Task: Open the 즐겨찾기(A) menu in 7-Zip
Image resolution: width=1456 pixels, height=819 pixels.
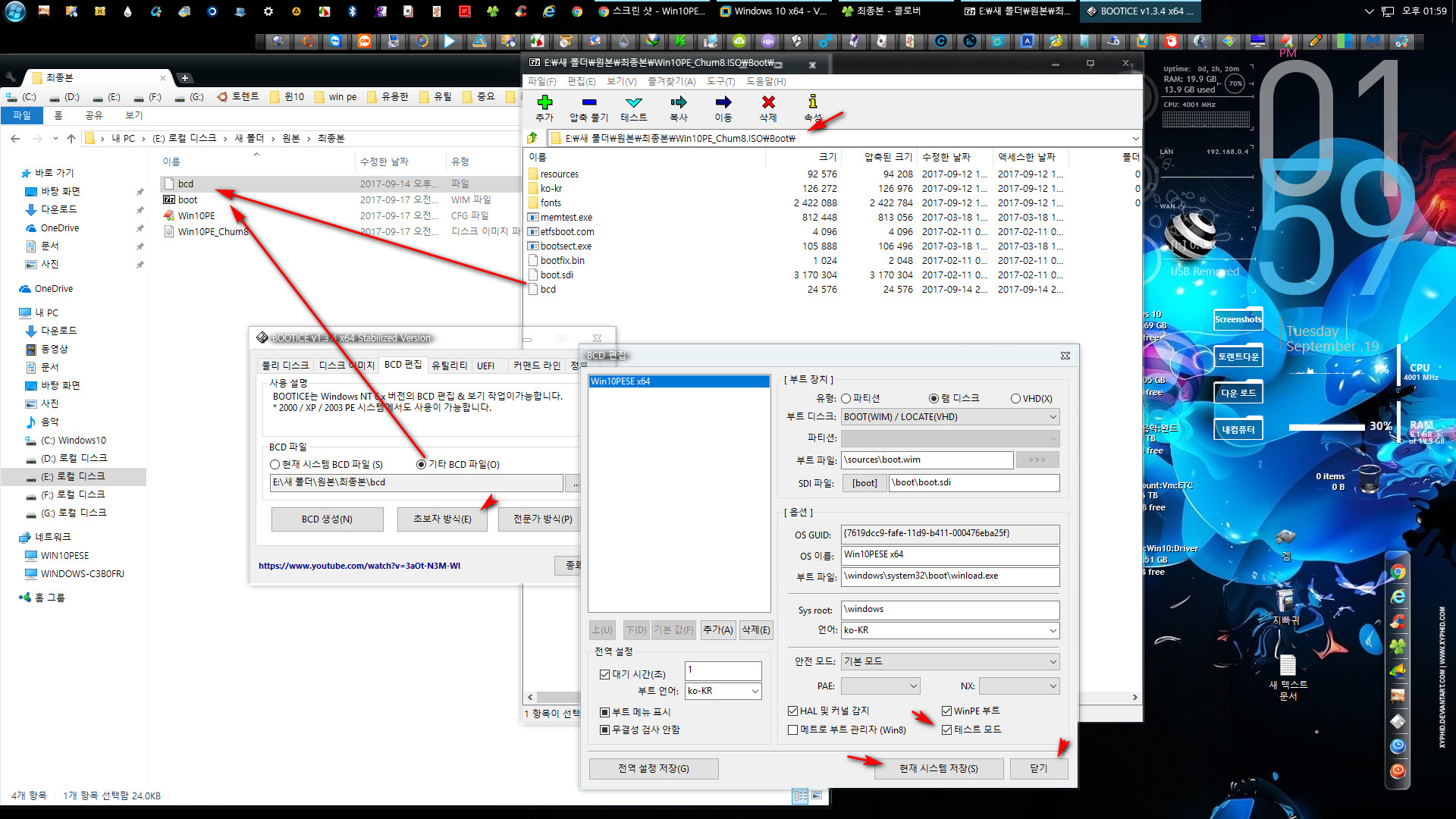Action: (x=671, y=82)
